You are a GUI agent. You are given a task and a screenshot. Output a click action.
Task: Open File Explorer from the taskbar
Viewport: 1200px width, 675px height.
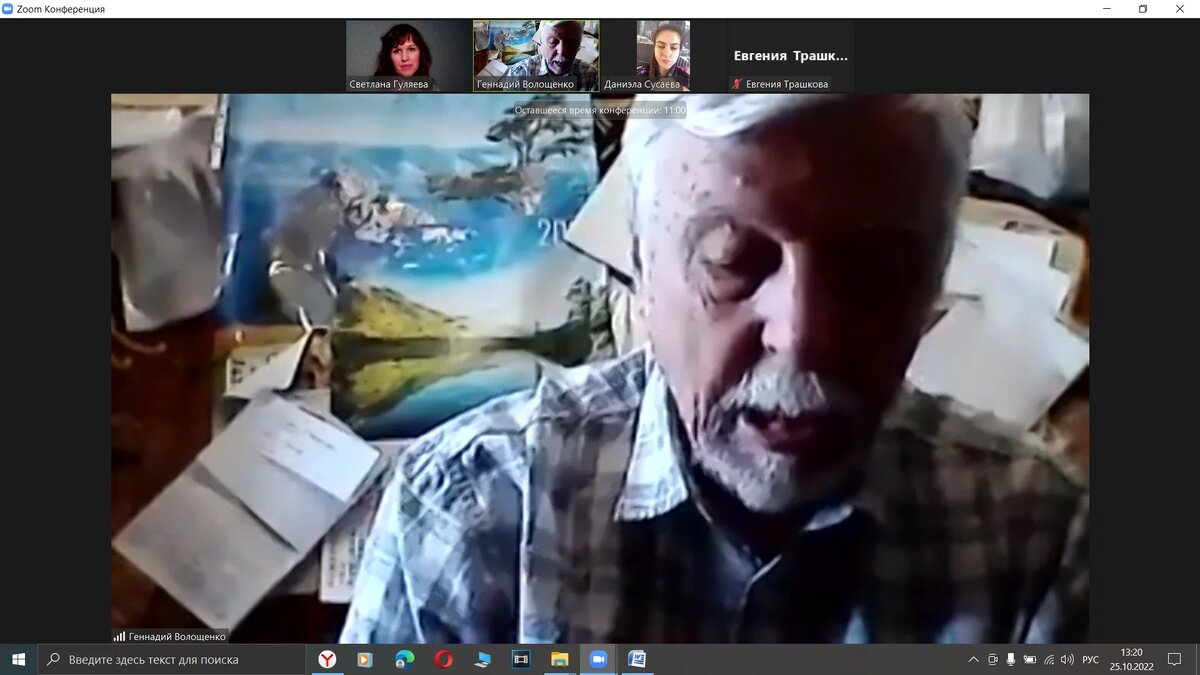(560, 659)
